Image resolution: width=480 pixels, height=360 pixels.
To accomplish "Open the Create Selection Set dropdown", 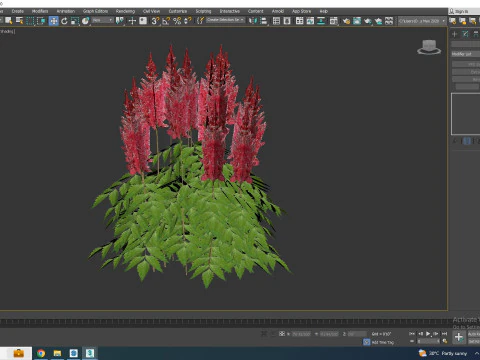I will pos(225,20).
